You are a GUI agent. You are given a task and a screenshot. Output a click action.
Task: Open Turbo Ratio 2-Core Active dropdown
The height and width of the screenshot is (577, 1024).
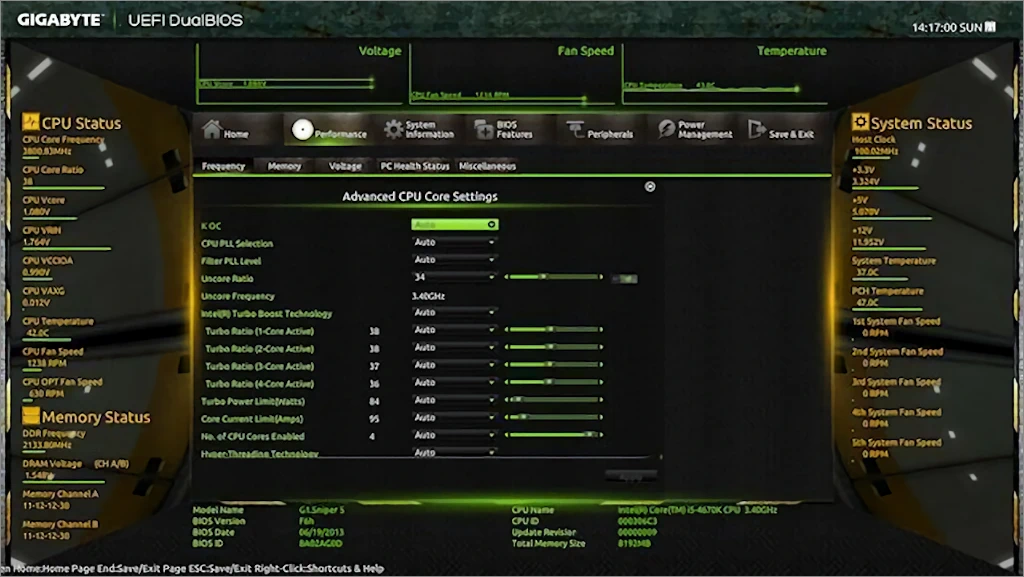point(455,348)
